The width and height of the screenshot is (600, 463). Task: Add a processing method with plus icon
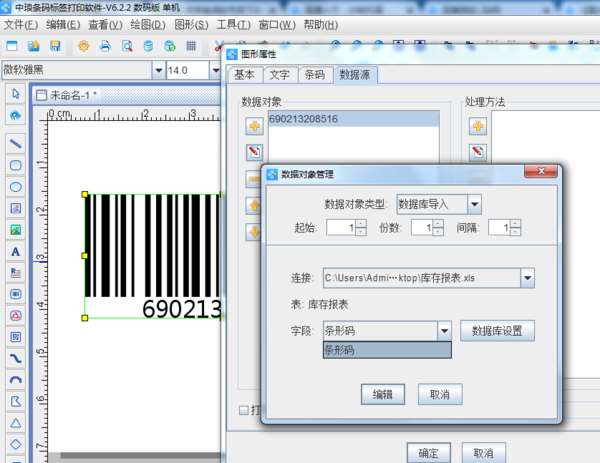(478, 126)
